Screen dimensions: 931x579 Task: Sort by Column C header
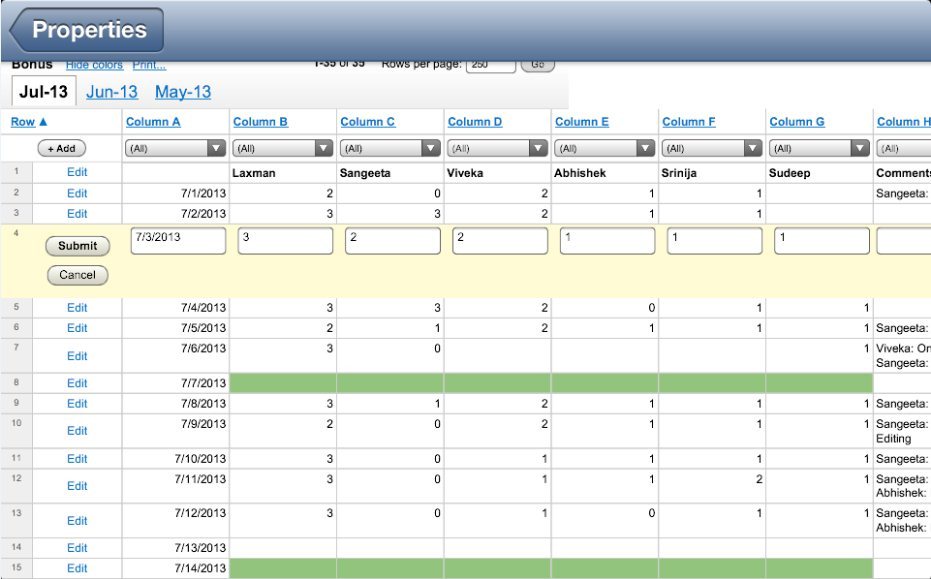(368, 122)
